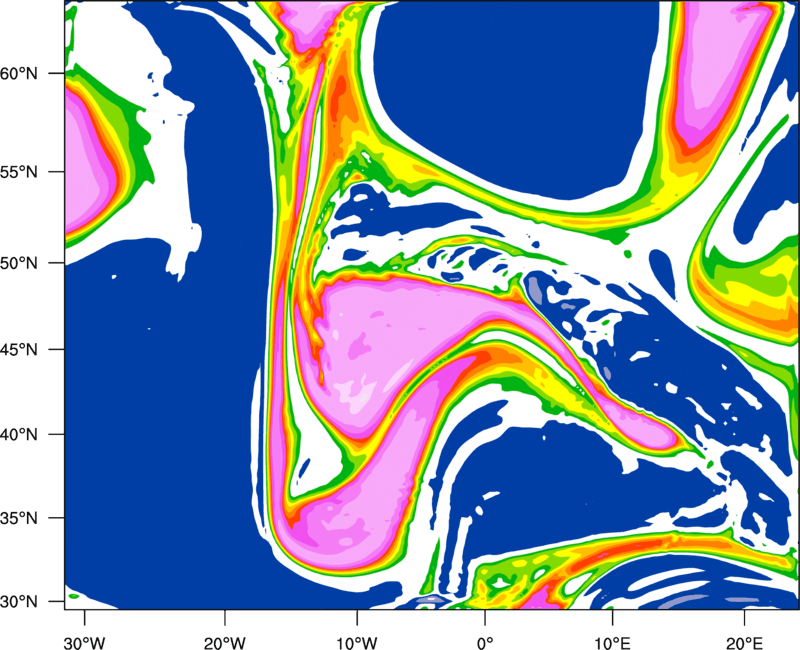Click the 35°N latitude label

coord(19,518)
